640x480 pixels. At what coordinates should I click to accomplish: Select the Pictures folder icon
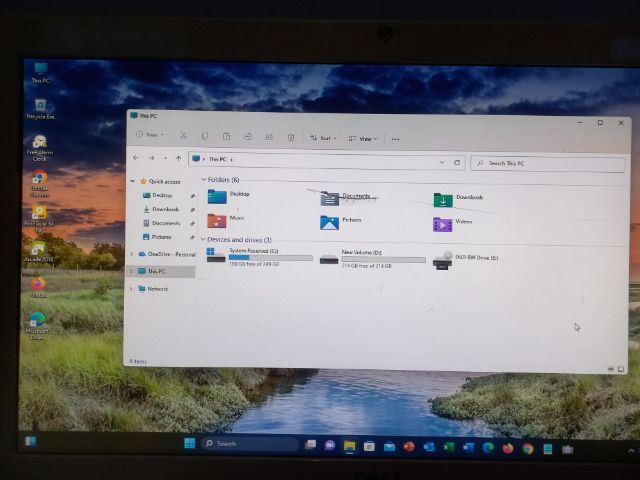pyautogui.click(x=329, y=223)
